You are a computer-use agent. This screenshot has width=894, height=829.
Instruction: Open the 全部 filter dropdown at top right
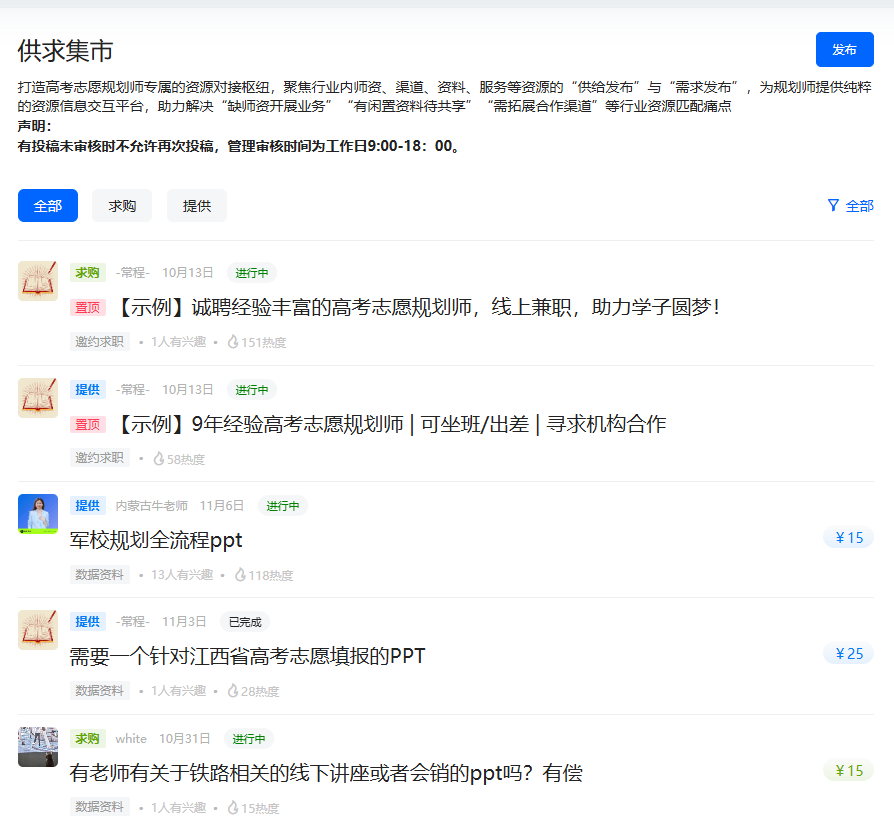click(856, 205)
